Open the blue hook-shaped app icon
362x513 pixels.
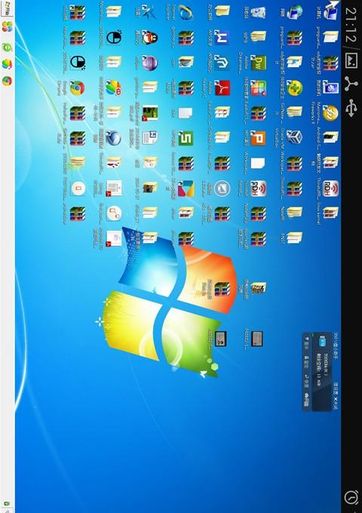pyautogui.click(x=222, y=63)
